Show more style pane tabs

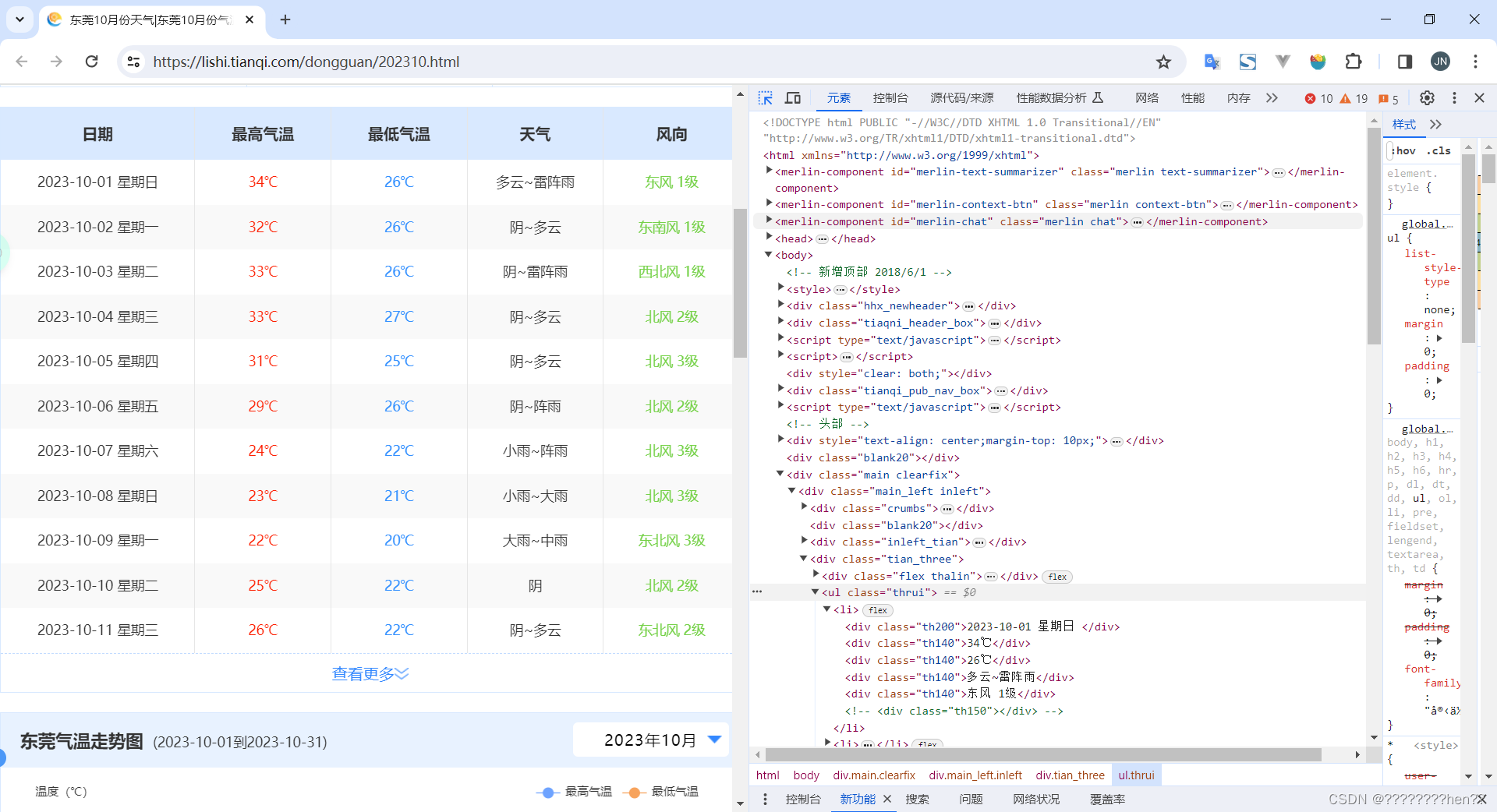(x=1435, y=125)
